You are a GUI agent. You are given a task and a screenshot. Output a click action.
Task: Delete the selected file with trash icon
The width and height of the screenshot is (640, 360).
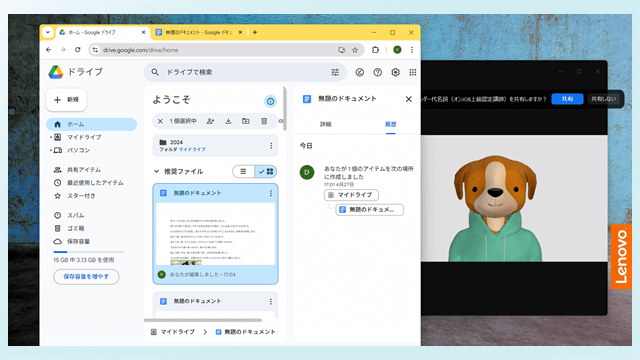[x=264, y=121]
